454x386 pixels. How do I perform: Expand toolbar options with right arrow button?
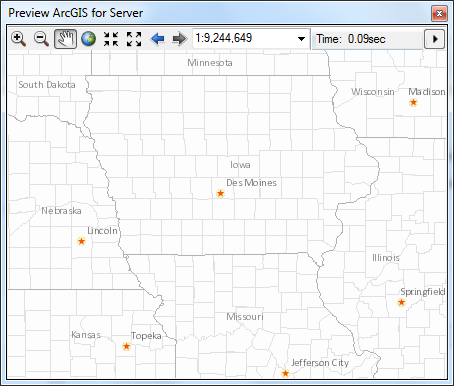click(435, 39)
